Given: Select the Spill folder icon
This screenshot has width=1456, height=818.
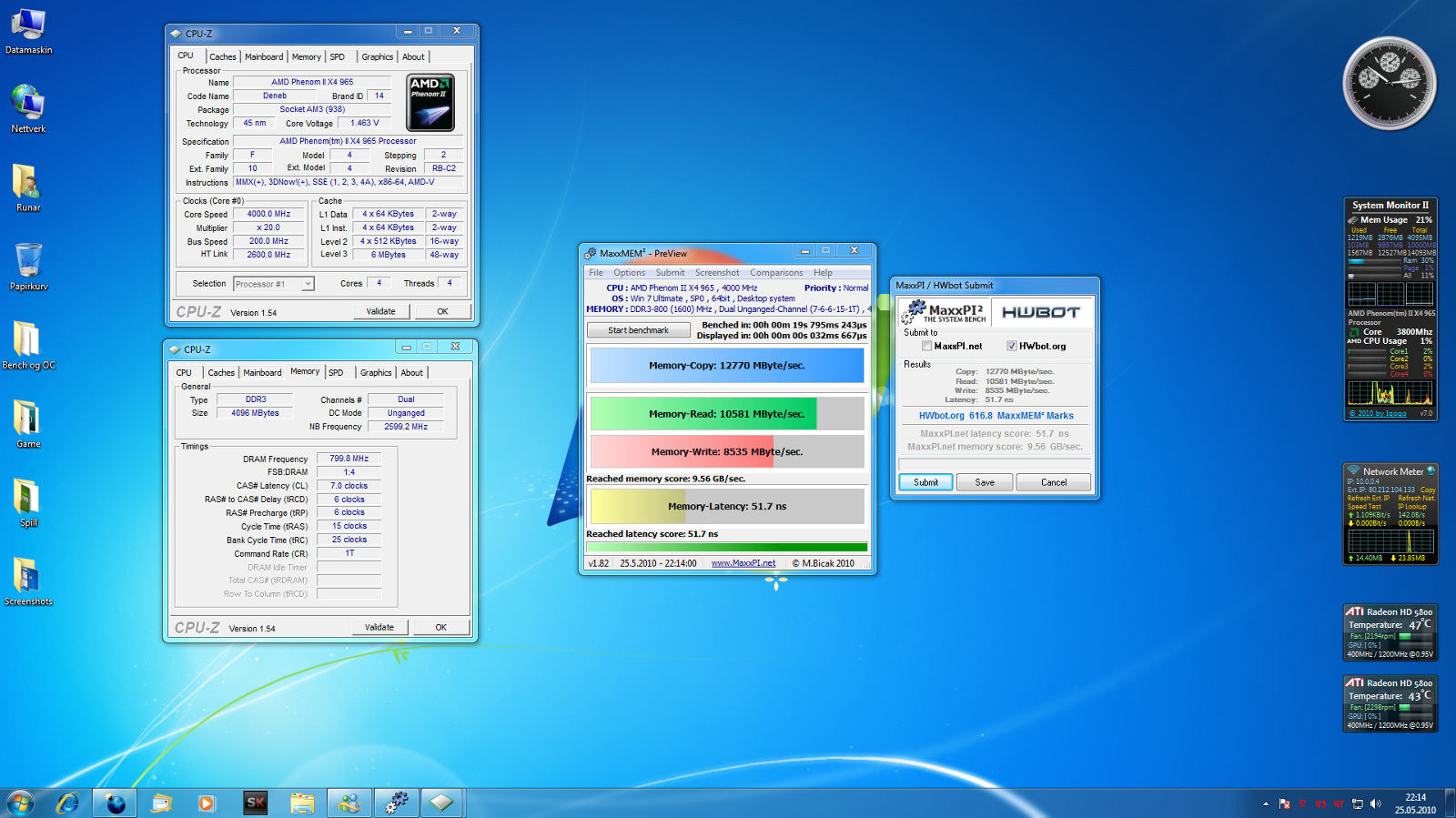Looking at the screenshot, I should pyautogui.click(x=28, y=503).
